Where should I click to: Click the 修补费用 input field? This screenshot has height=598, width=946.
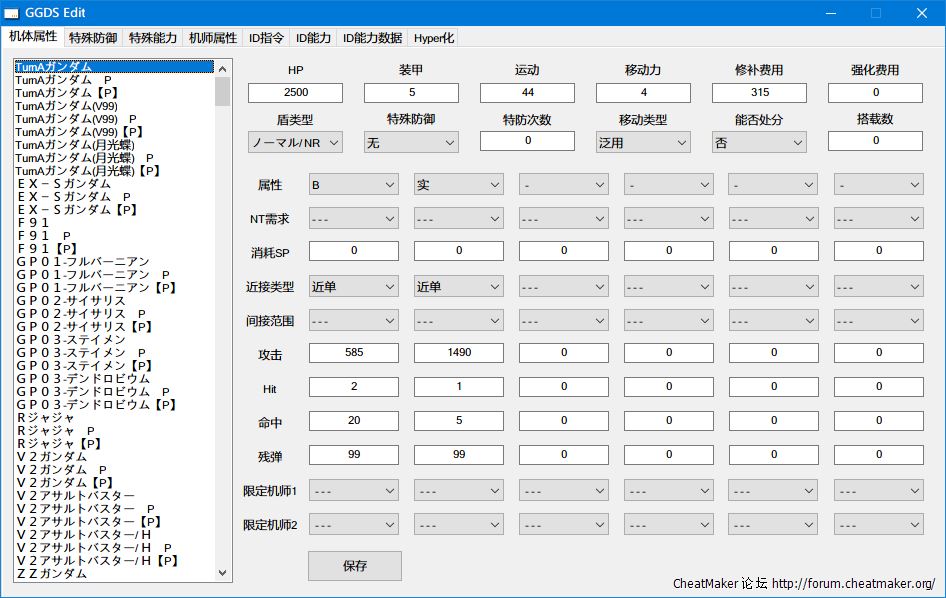759,92
